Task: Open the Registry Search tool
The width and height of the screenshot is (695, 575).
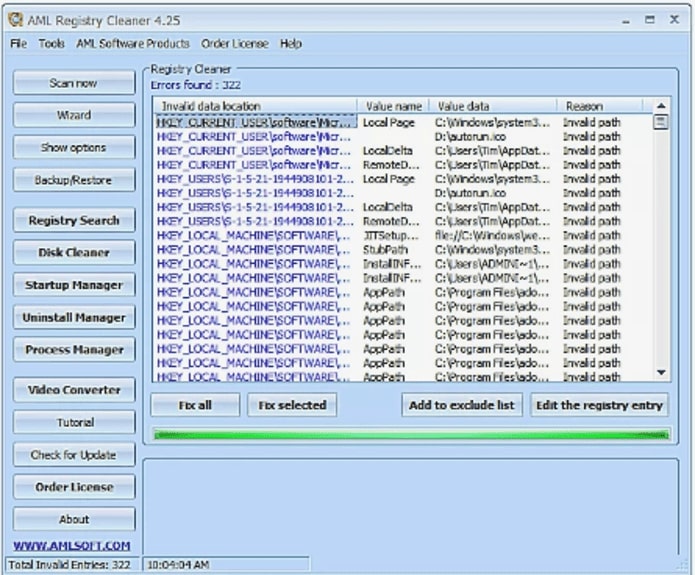Action: coord(73,220)
